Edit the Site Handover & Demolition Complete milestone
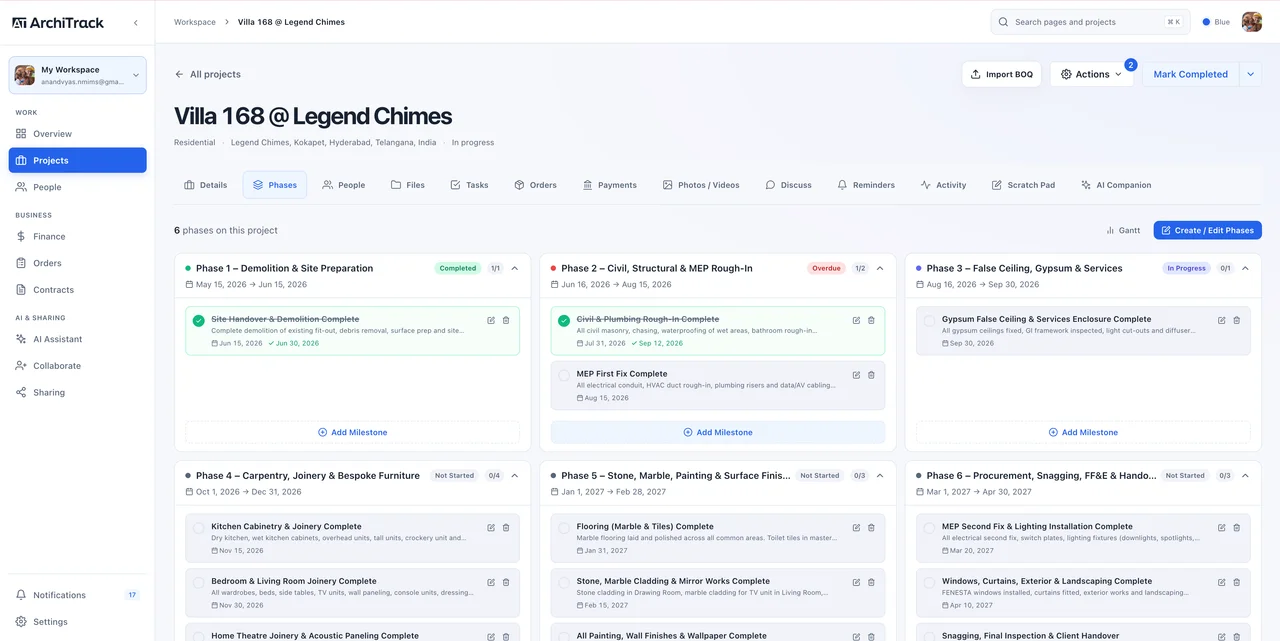 (491, 320)
